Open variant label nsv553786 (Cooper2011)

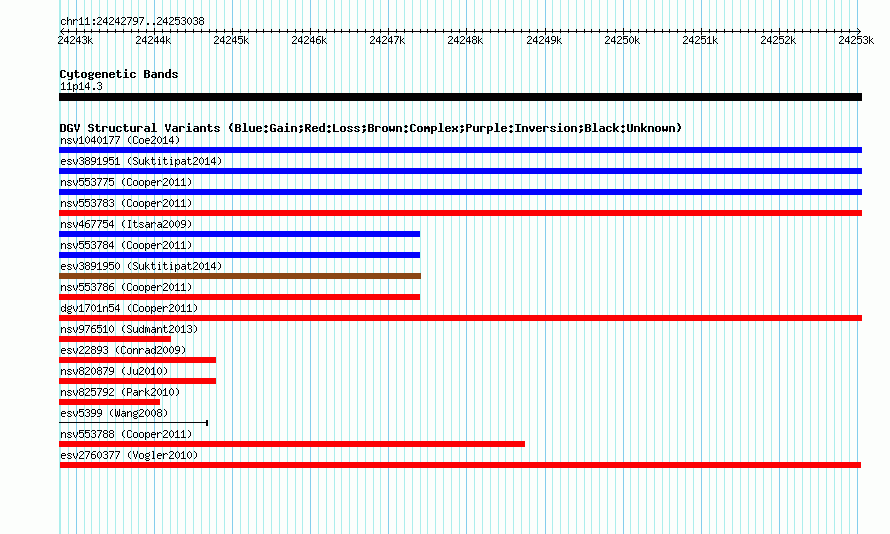(126, 287)
